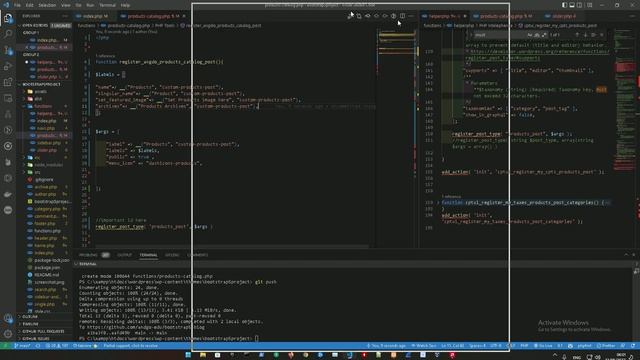Toggle Primary Side Bar layout button
The height and width of the screenshot is (360, 640).
(x=564, y=5)
